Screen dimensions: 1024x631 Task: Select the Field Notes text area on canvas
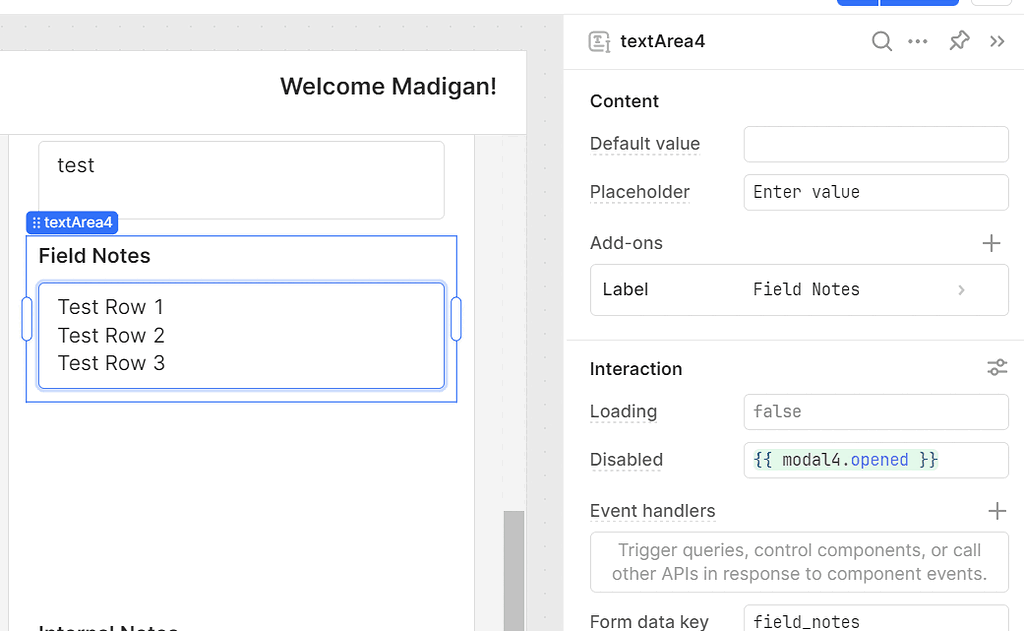tap(240, 335)
